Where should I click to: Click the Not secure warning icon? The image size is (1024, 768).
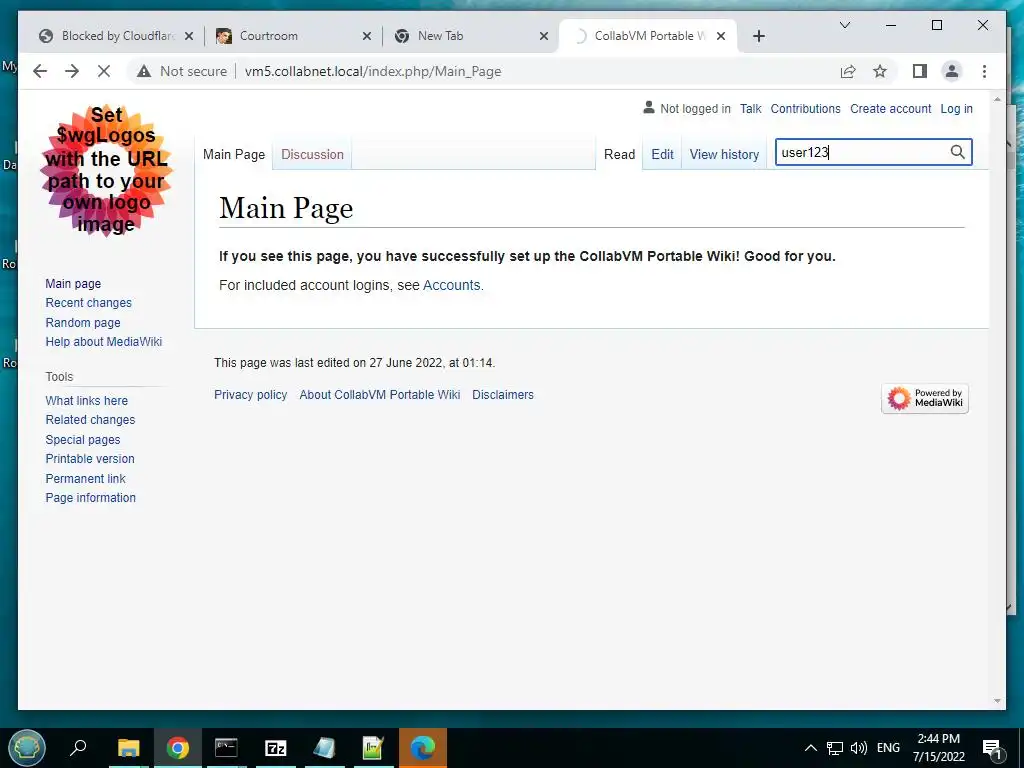click(144, 71)
